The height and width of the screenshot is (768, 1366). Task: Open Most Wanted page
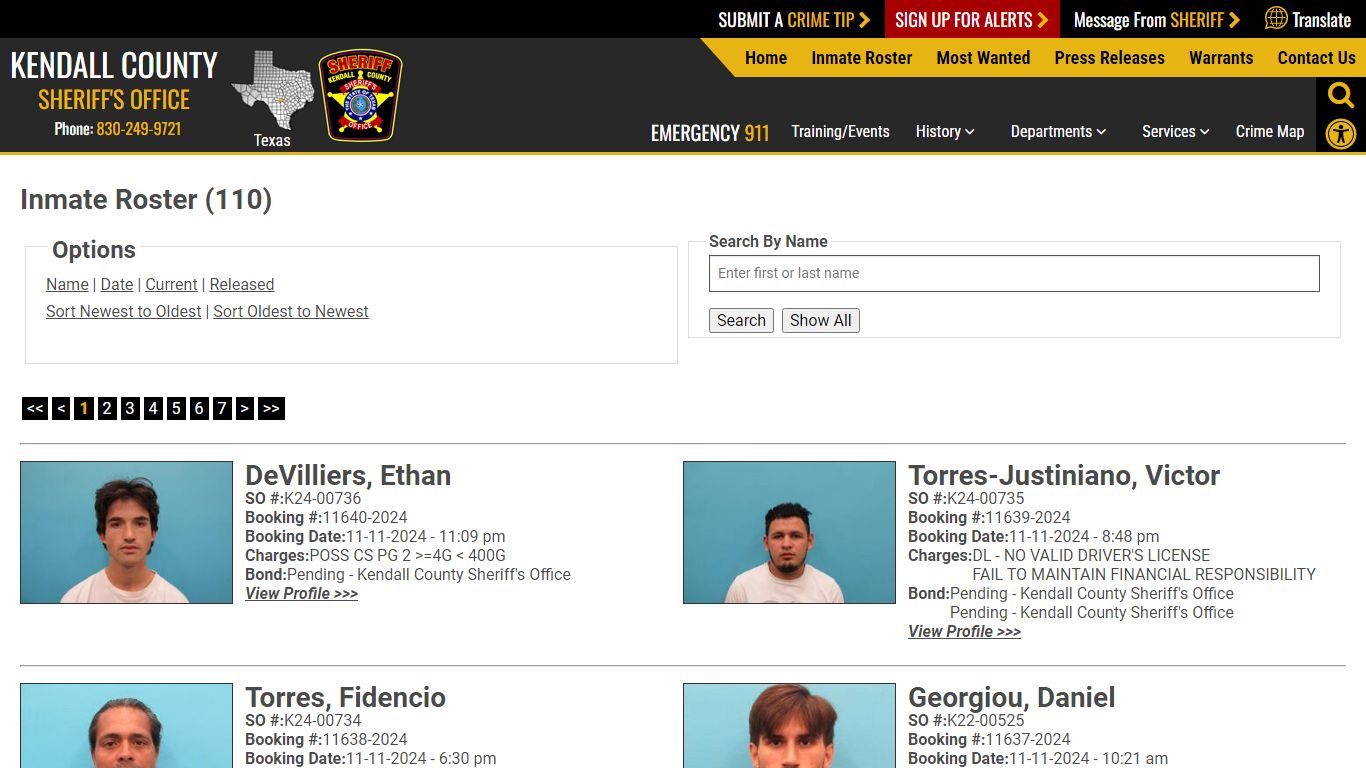click(x=983, y=58)
